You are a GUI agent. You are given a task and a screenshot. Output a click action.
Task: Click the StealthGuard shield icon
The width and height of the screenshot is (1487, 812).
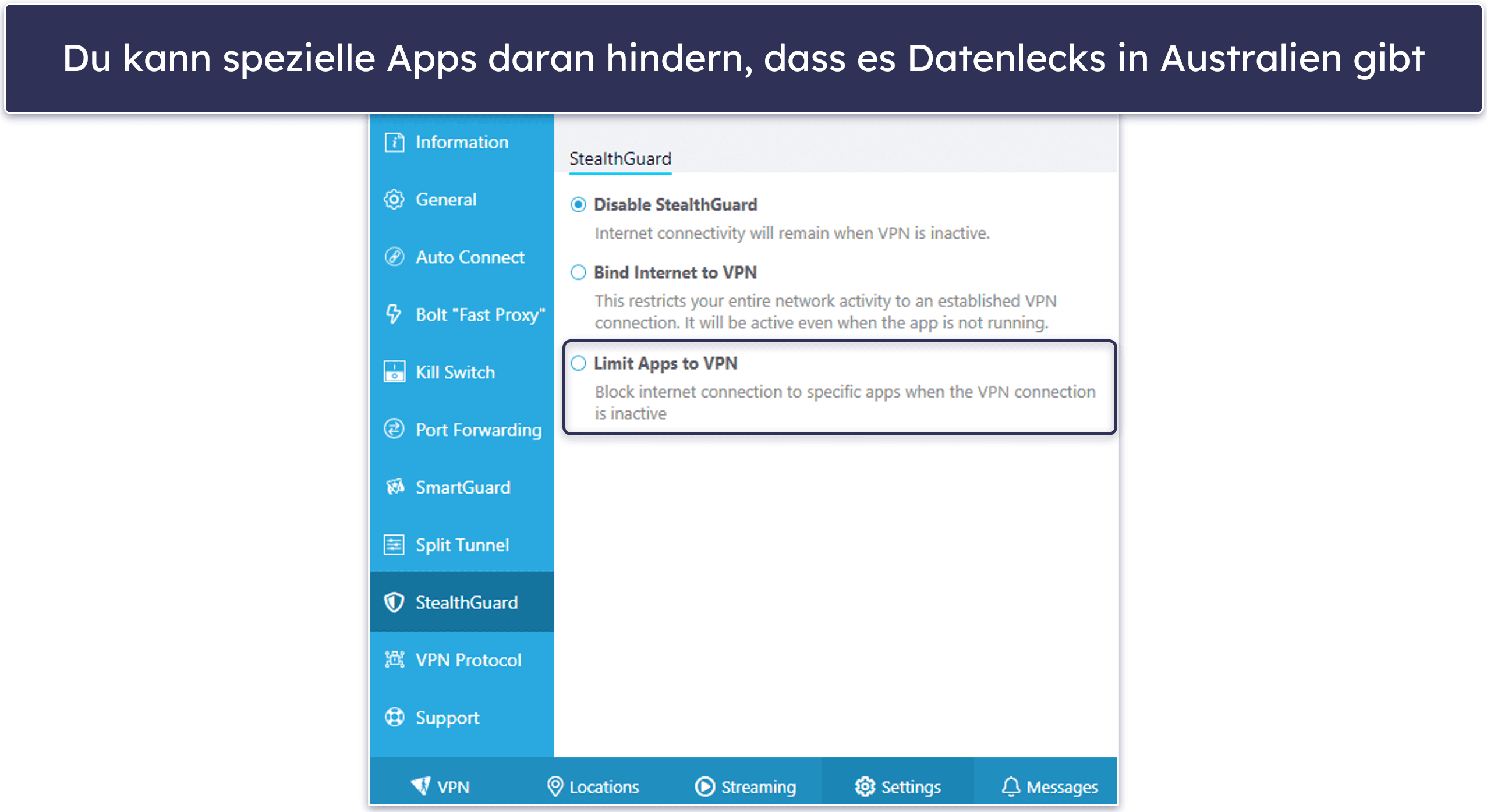coord(394,602)
